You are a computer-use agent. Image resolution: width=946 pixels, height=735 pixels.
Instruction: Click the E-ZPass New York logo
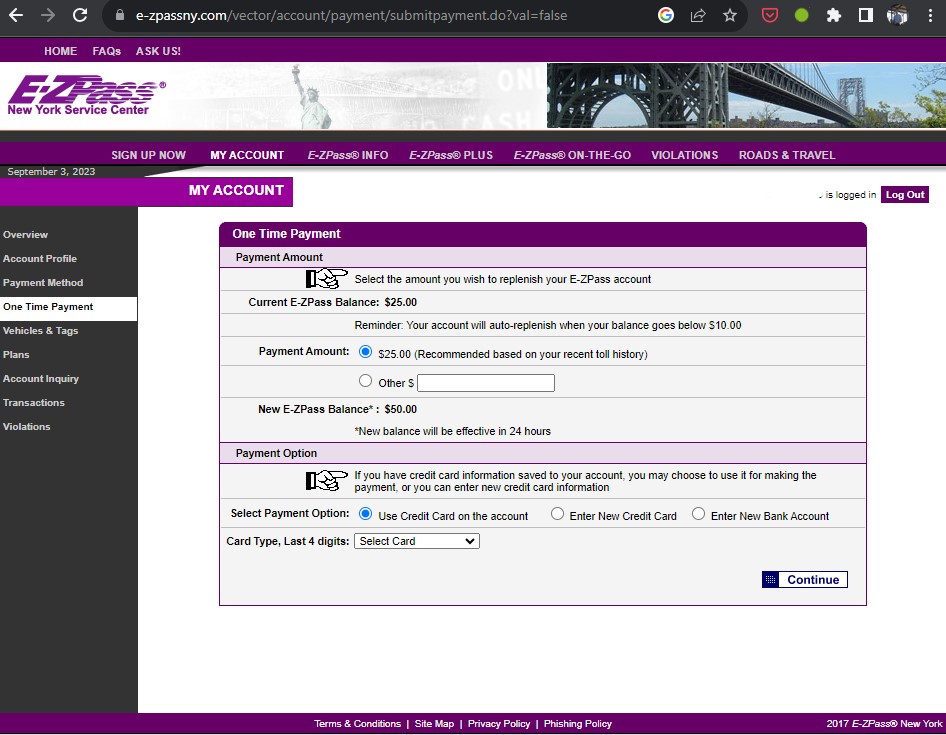[86, 95]
